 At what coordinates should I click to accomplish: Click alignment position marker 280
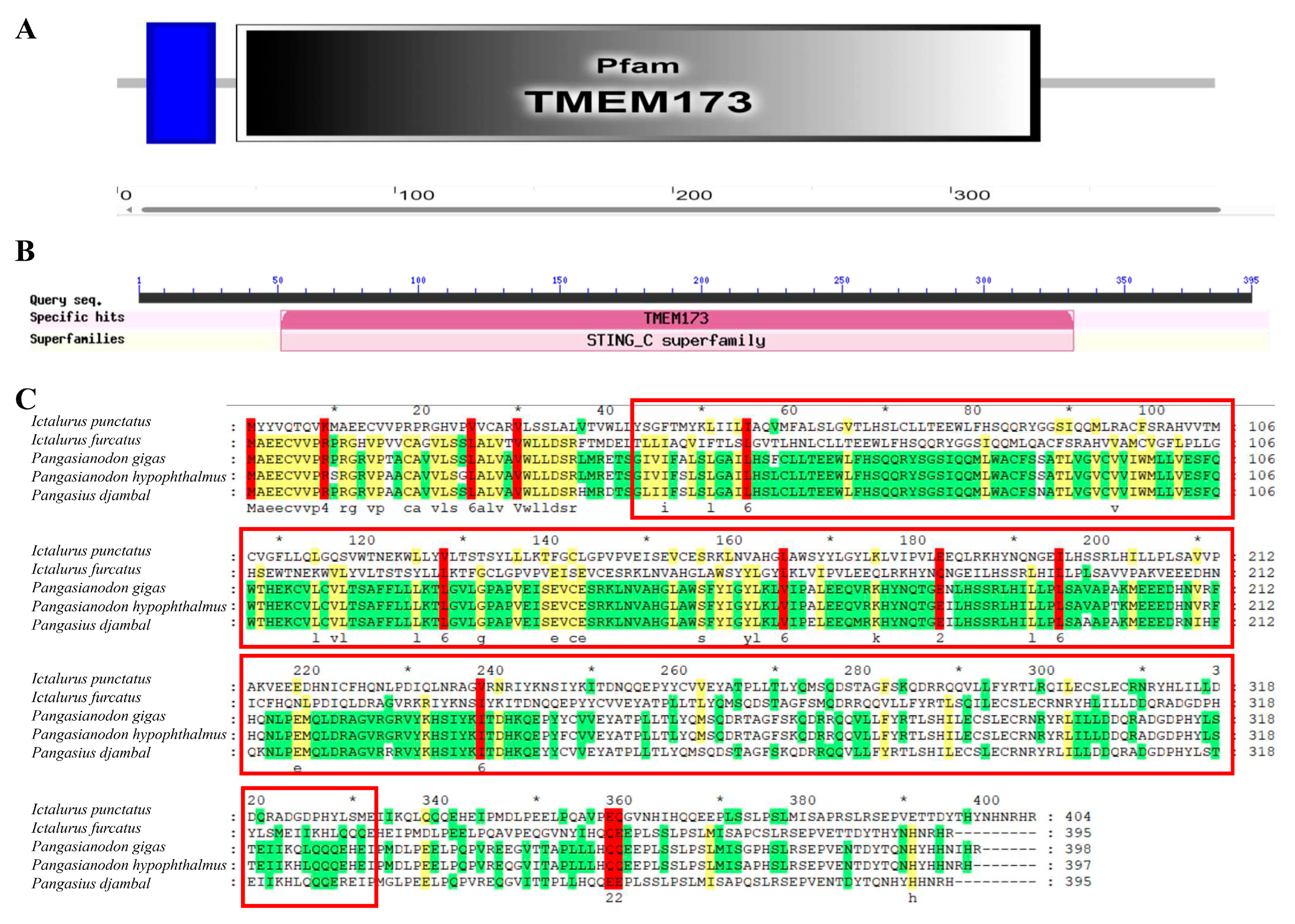point(857,670)
